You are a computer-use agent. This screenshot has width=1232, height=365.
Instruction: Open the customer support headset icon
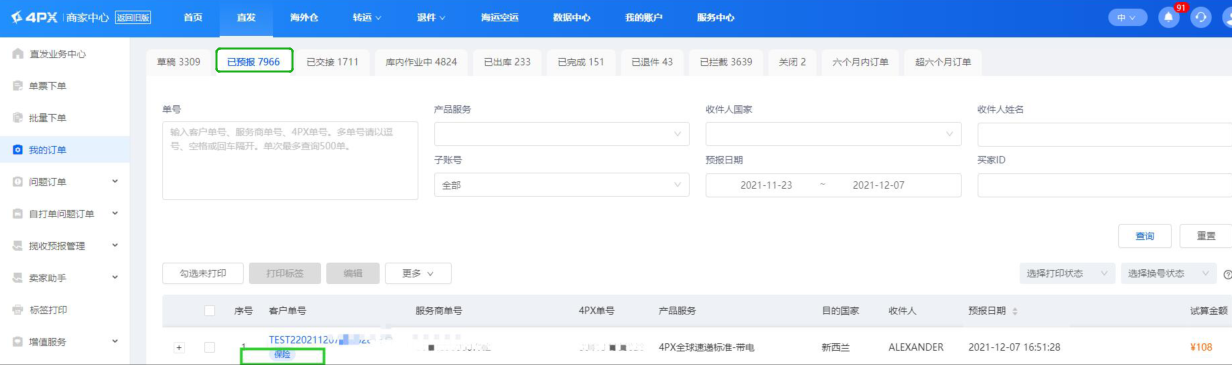coord(1200,18)
